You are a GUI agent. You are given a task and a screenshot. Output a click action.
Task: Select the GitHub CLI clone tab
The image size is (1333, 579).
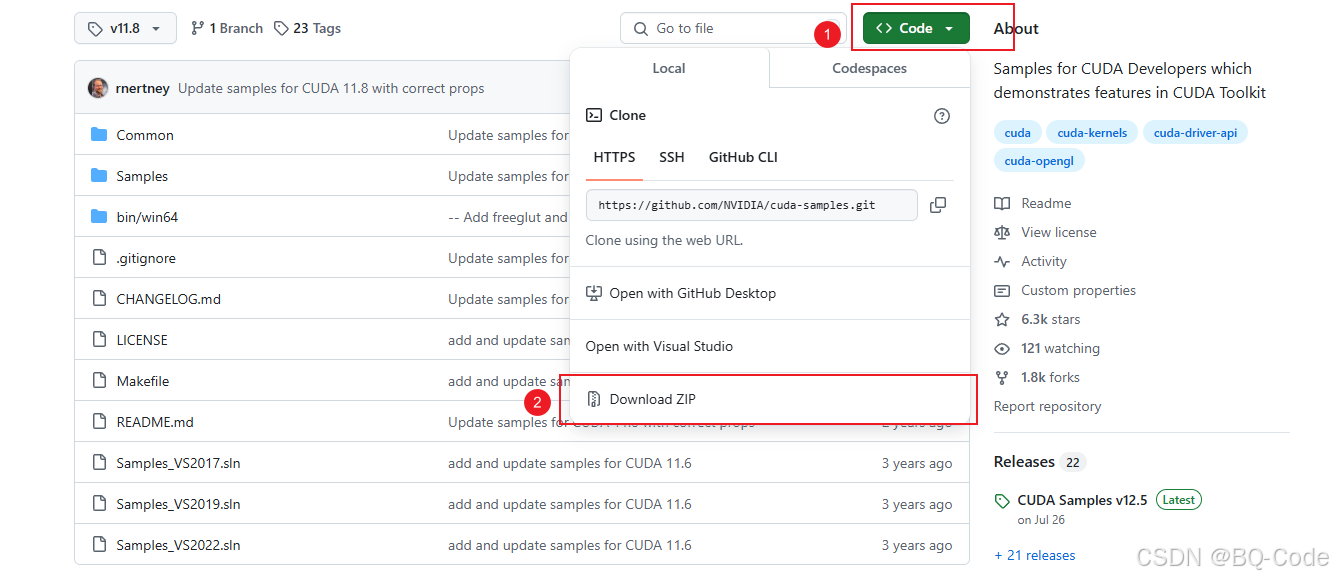click(x=743, y=157)
